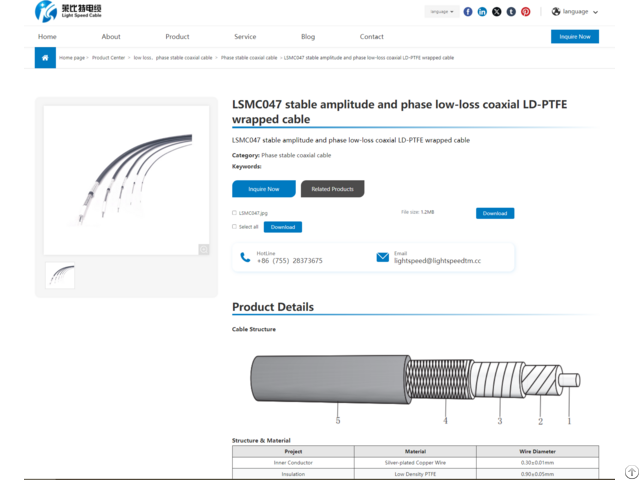Click the lightspeed@lightspeedtm.cc email address

point(437,260)
